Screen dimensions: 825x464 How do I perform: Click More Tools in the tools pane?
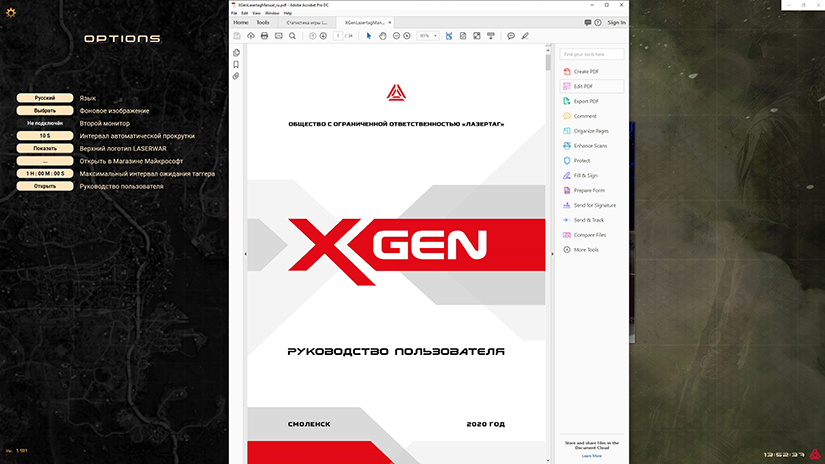coord(586,250)
